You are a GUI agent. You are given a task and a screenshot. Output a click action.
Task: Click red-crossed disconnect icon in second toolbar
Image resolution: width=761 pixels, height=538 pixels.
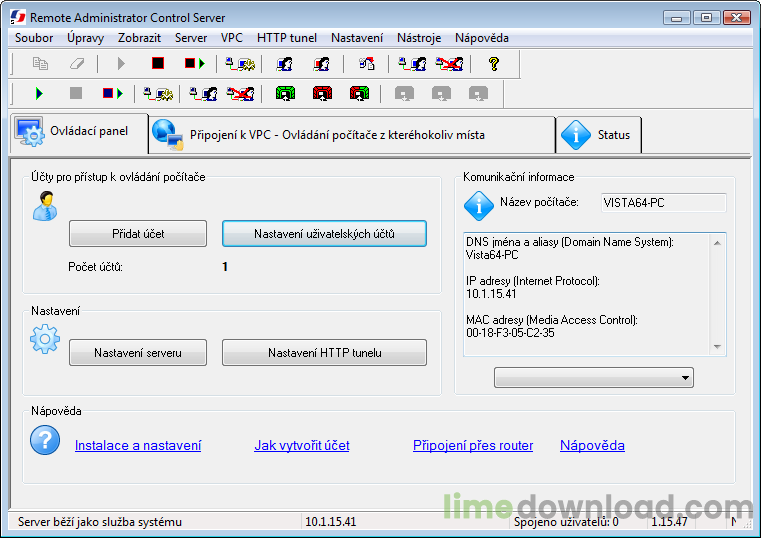click(240, 93)
